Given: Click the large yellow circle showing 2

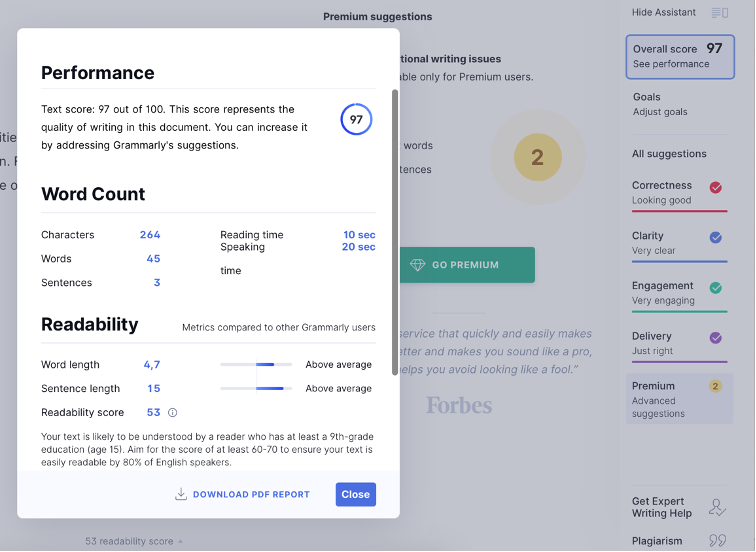Looking at the screenshot, I should (538, 157).
